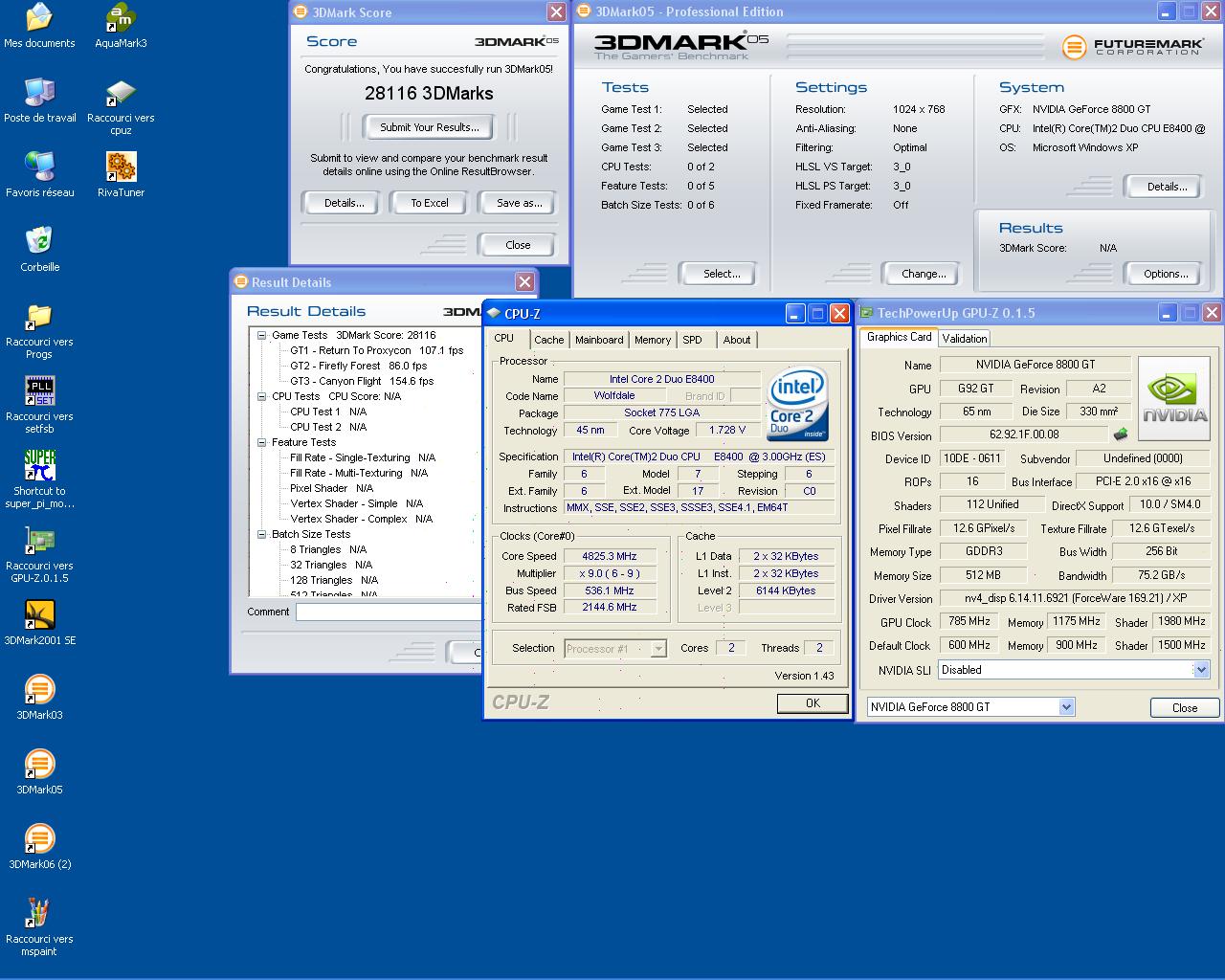Open the Mes documents desktop icon
This screenshot has height=980, width=1225.
[39, 26]
